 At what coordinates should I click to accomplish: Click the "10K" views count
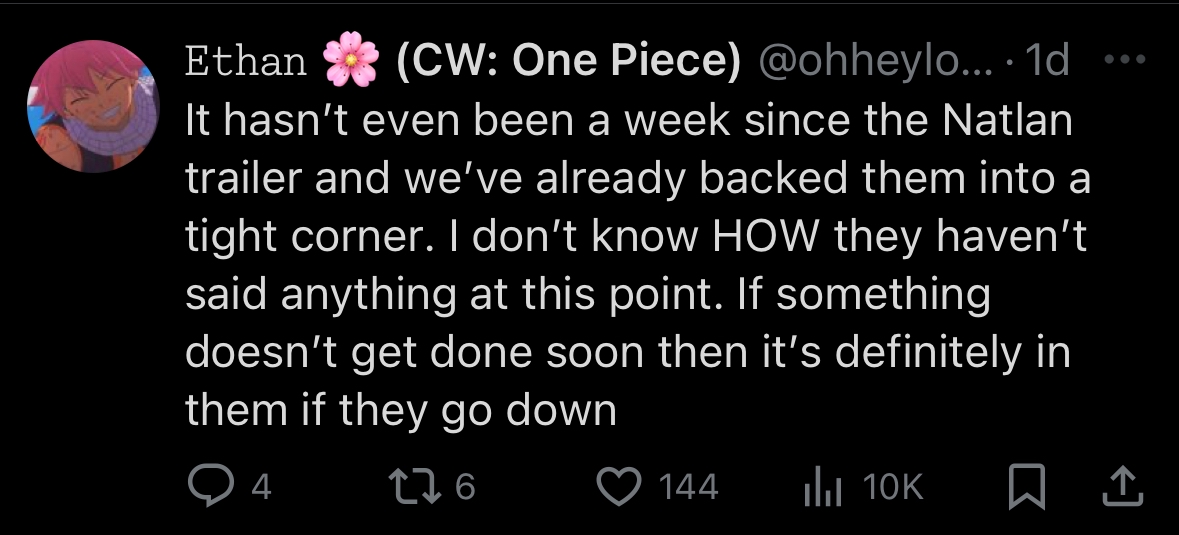point(890,487)
